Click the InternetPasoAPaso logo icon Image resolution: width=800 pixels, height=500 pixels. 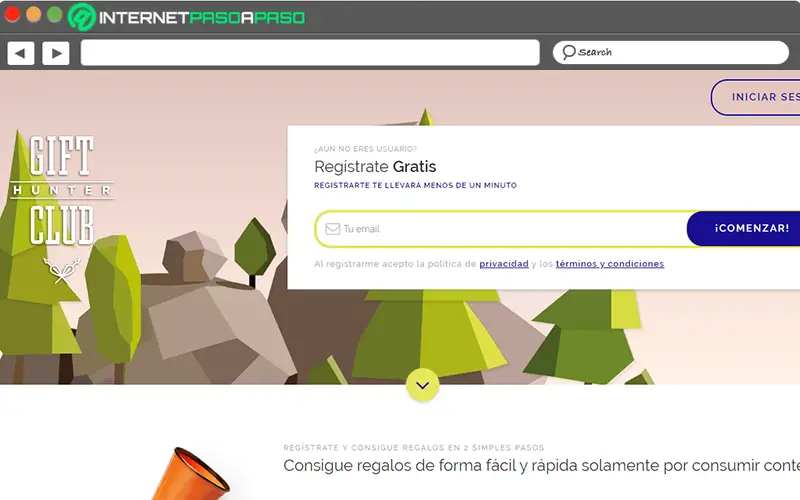click(x=82, y=17)
